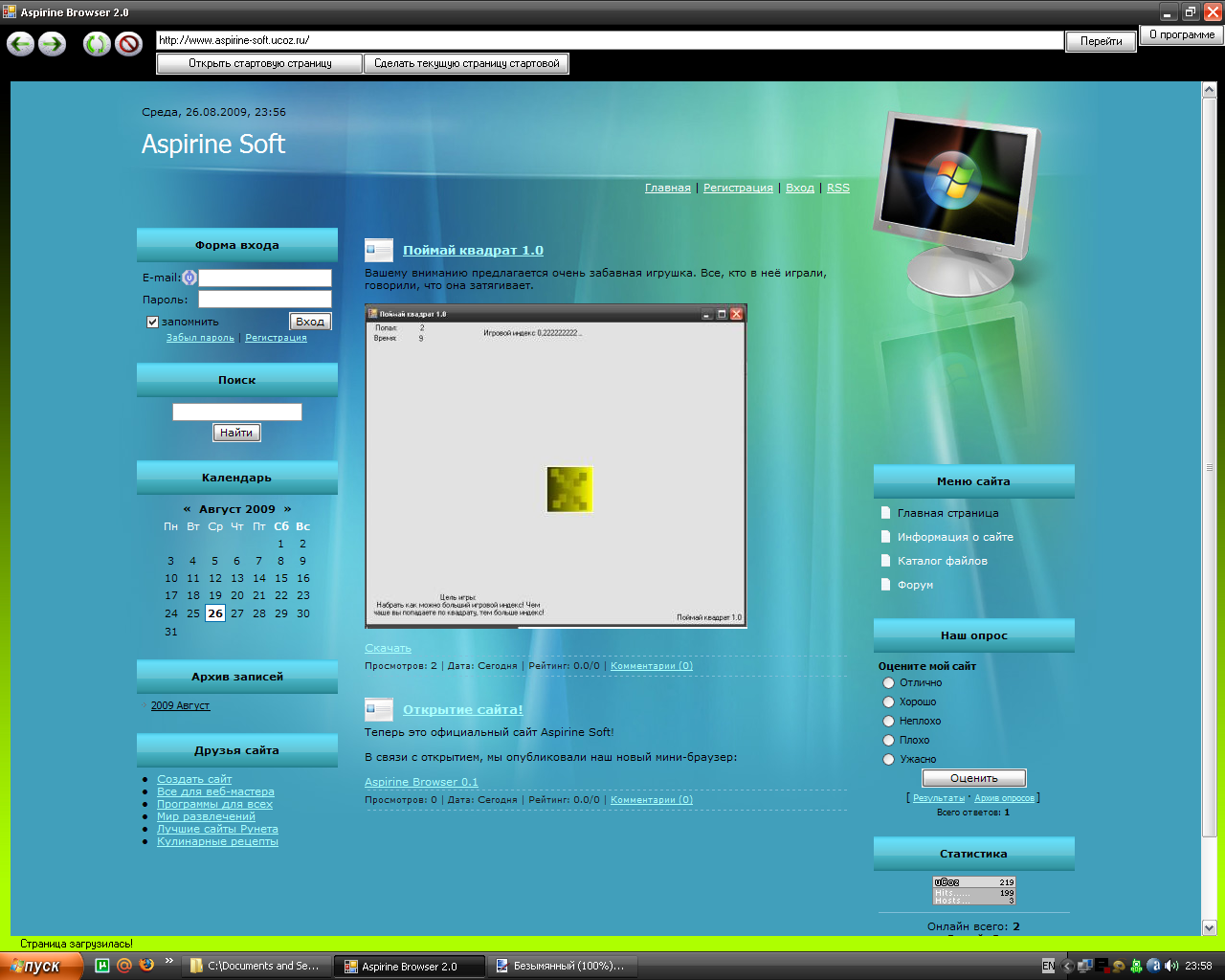Click the Поймай квадрат game screenshot
The height and width of the screenshot is (980, 1225).
(556, 466)
